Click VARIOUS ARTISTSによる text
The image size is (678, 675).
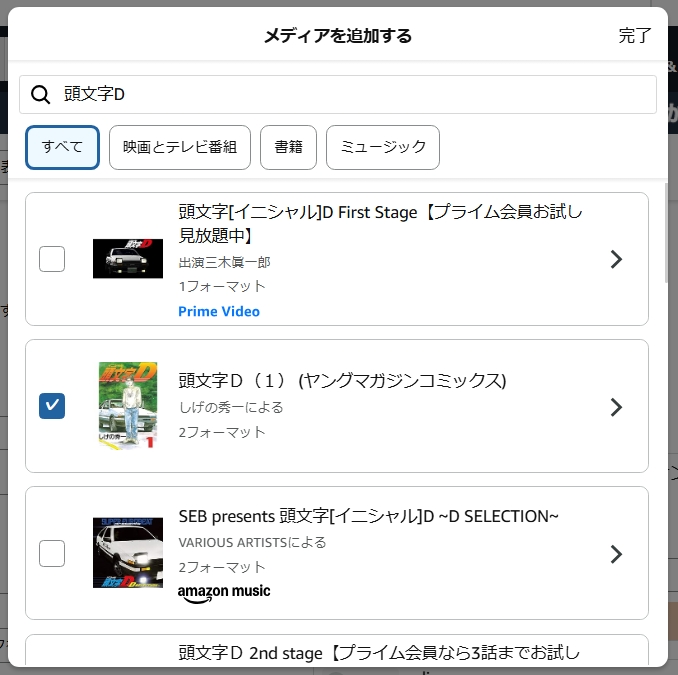(x=252, y=542)
